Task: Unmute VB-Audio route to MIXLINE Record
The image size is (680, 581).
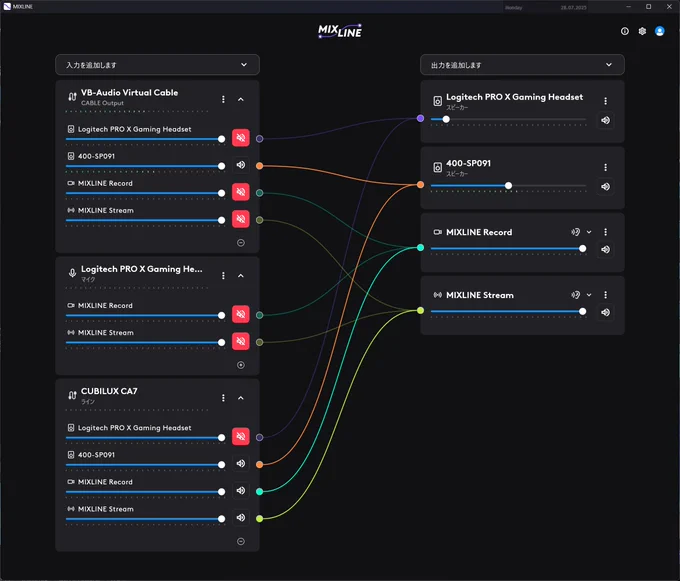Action: [x=241, y=192]
